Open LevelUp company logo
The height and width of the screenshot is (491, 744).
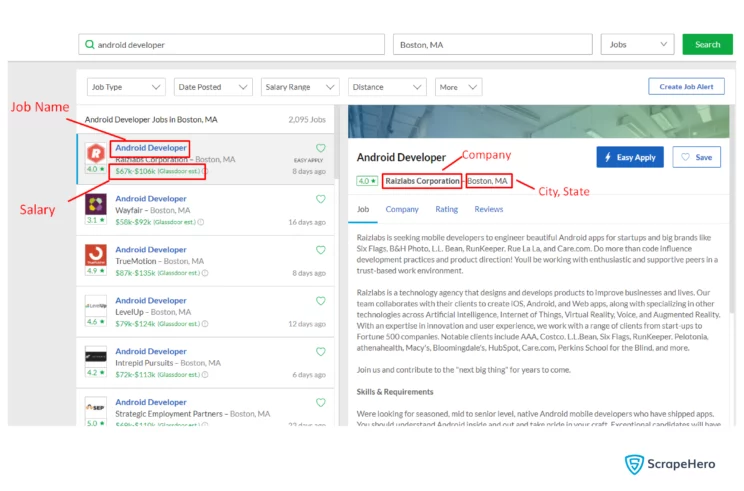coord(96,306)
